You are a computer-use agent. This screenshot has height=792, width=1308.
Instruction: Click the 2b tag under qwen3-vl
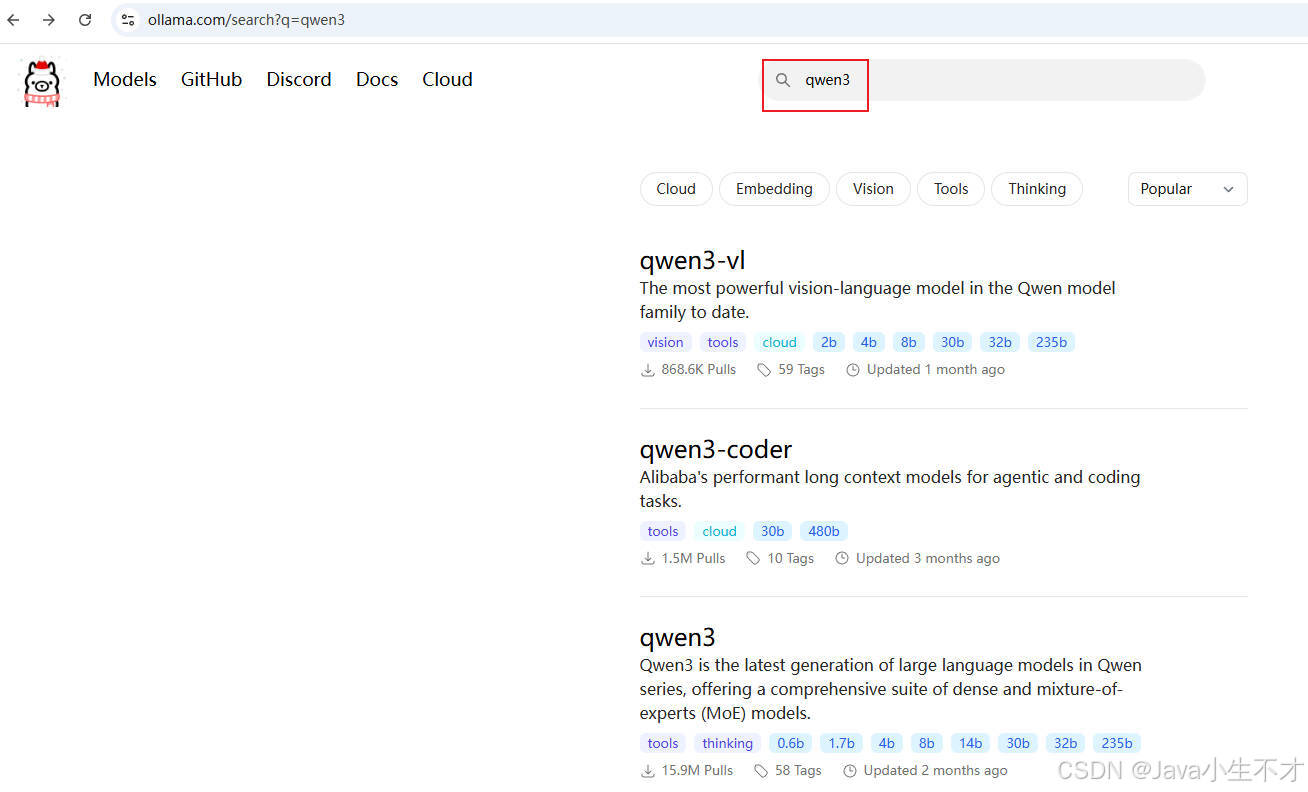829,342
